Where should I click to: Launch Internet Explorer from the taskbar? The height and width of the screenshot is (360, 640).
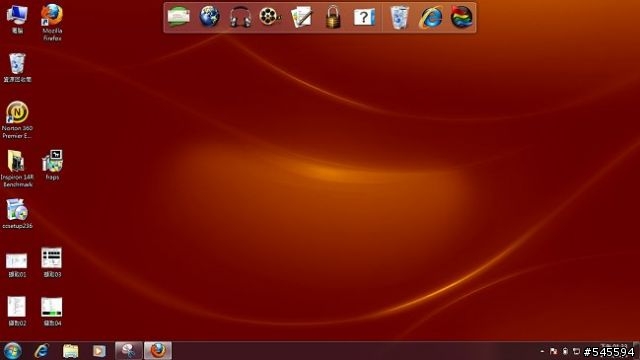click(42, 351)
